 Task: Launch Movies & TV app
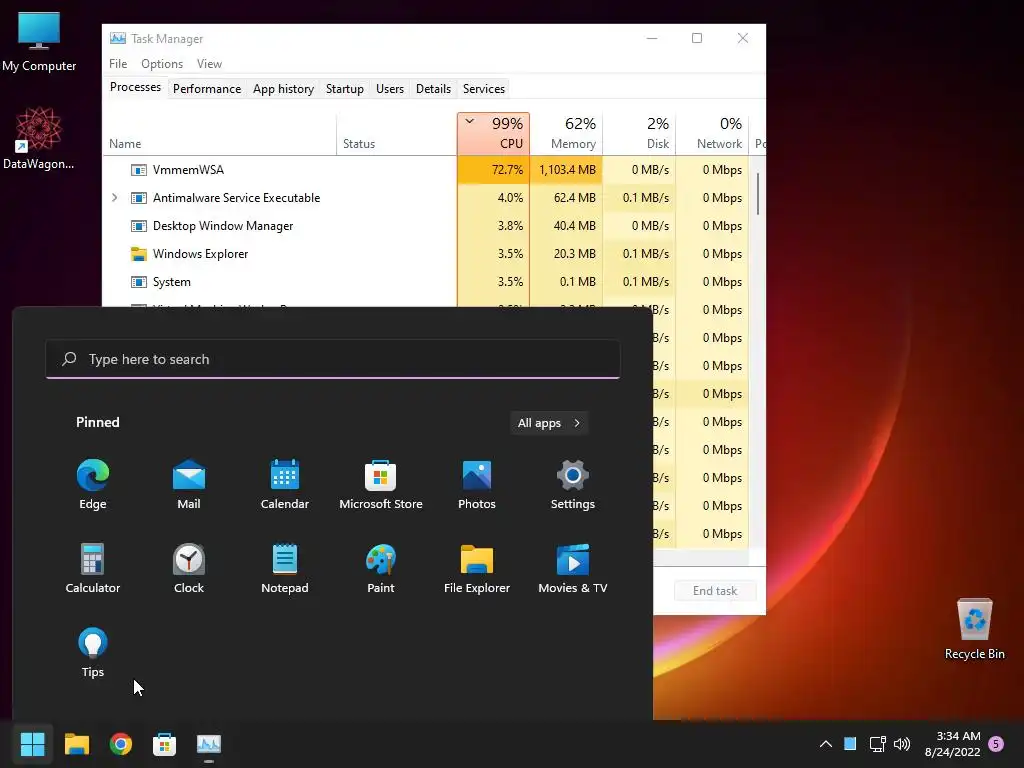click(x=573, y=568)
